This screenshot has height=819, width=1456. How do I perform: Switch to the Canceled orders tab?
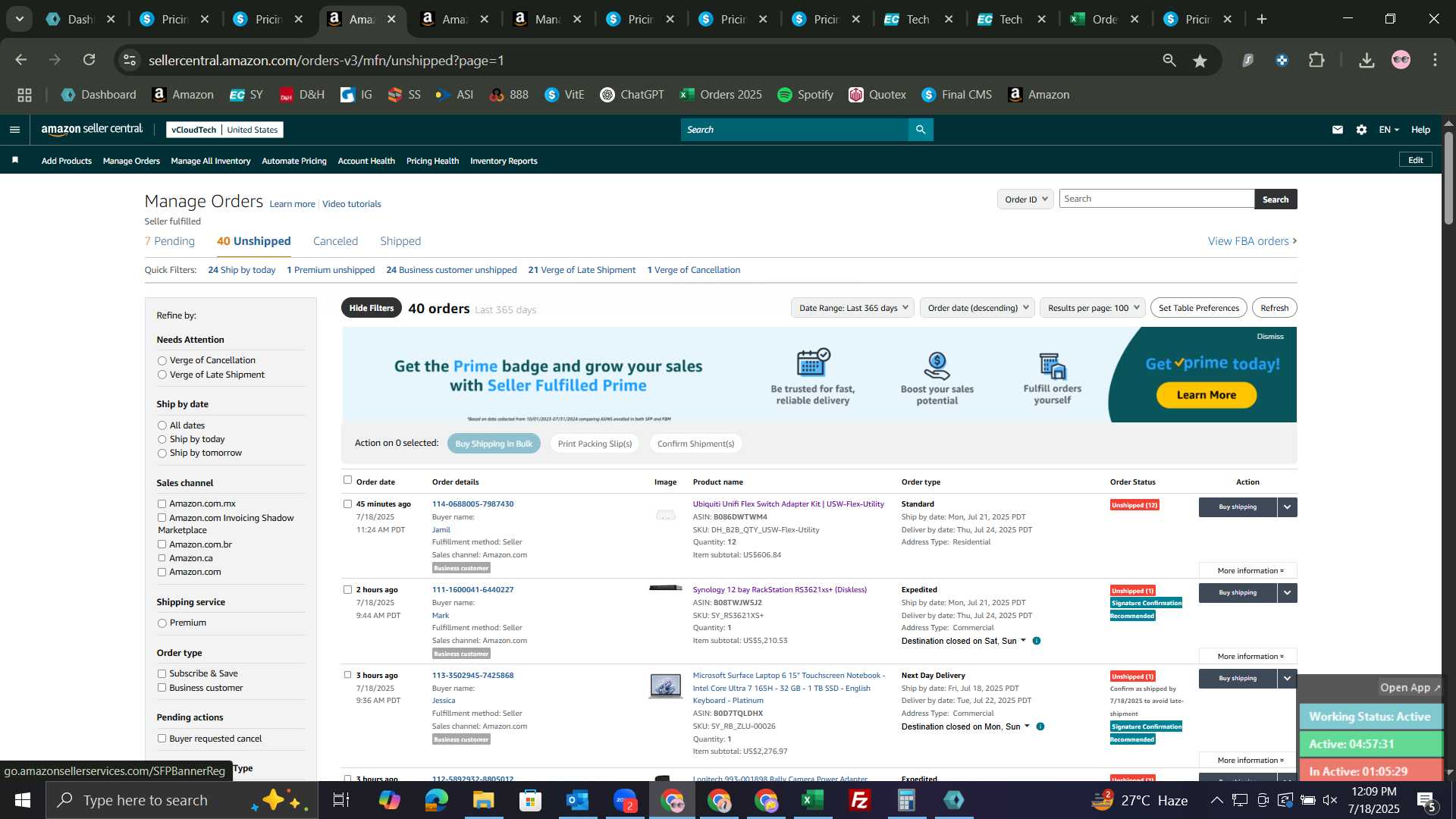335,241
